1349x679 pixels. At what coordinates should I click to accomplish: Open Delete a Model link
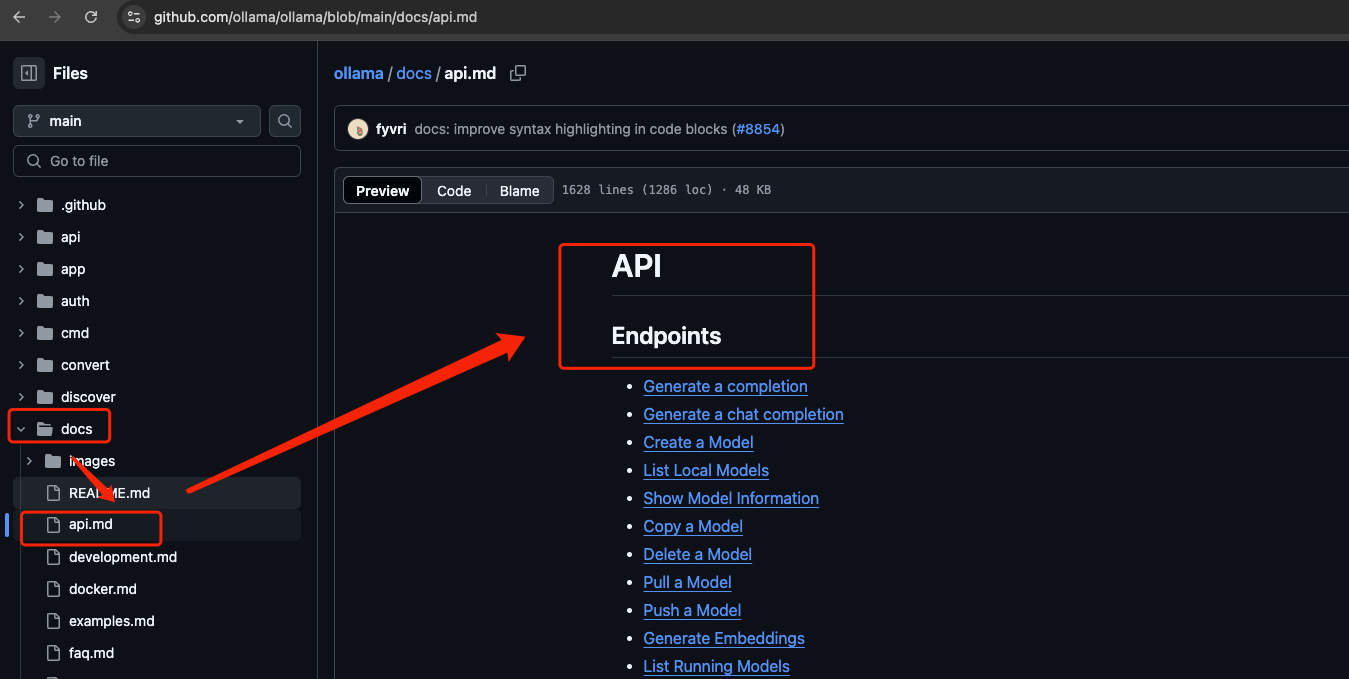[x=697, y=554]
